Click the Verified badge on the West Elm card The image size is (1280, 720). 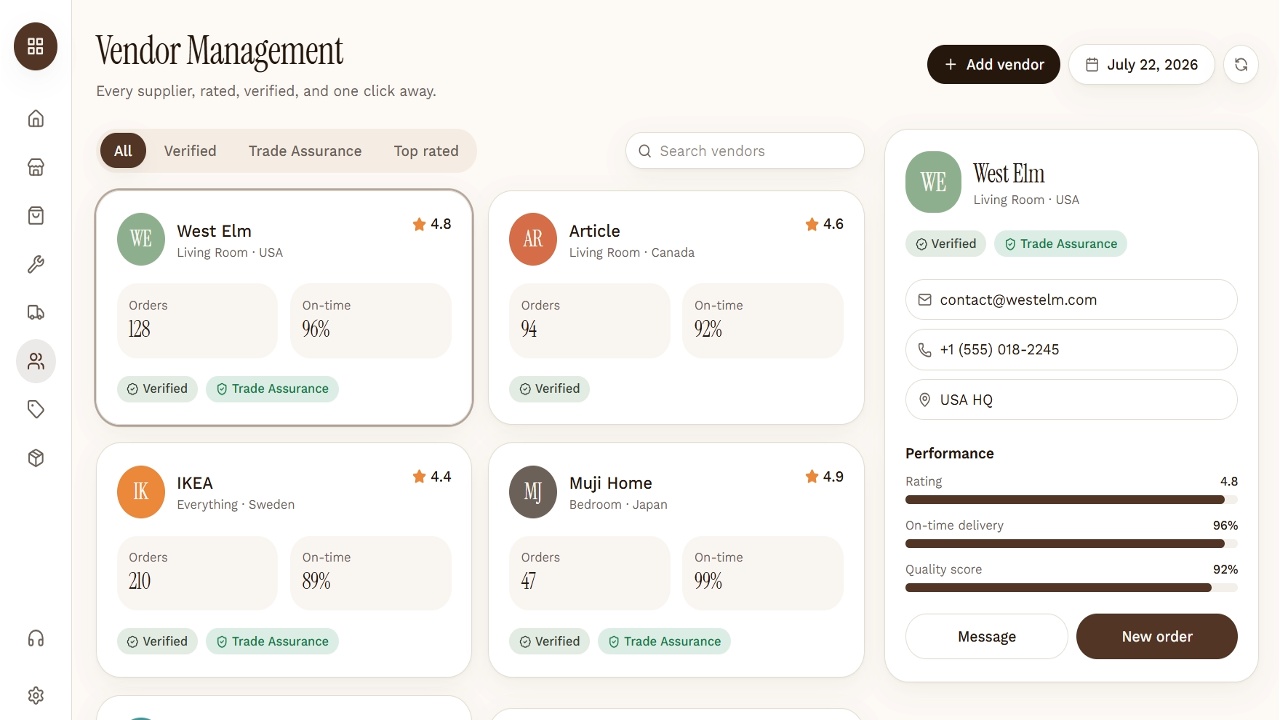coord(157,389)
